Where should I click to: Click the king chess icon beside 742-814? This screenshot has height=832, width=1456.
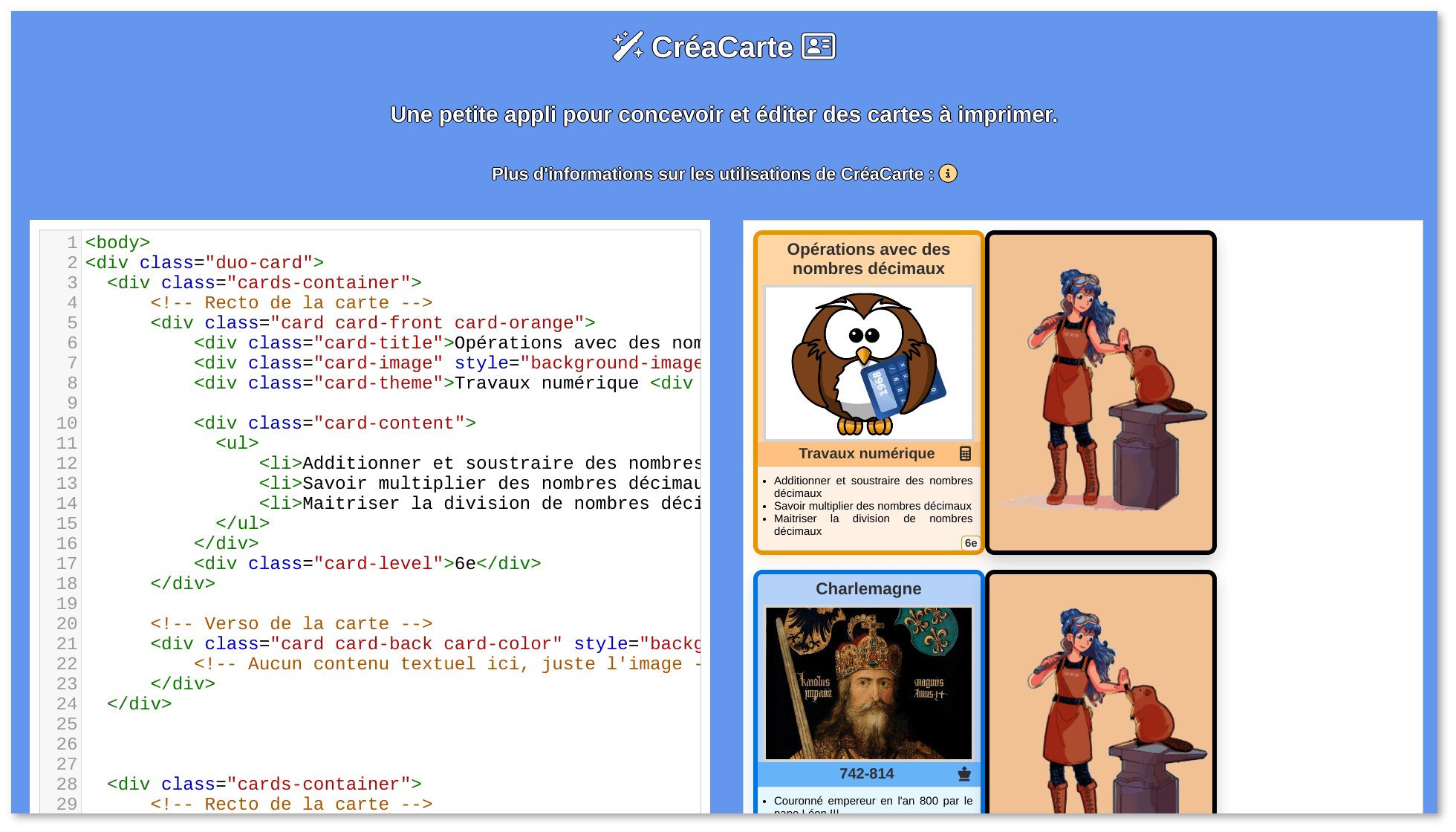(964, 773)
